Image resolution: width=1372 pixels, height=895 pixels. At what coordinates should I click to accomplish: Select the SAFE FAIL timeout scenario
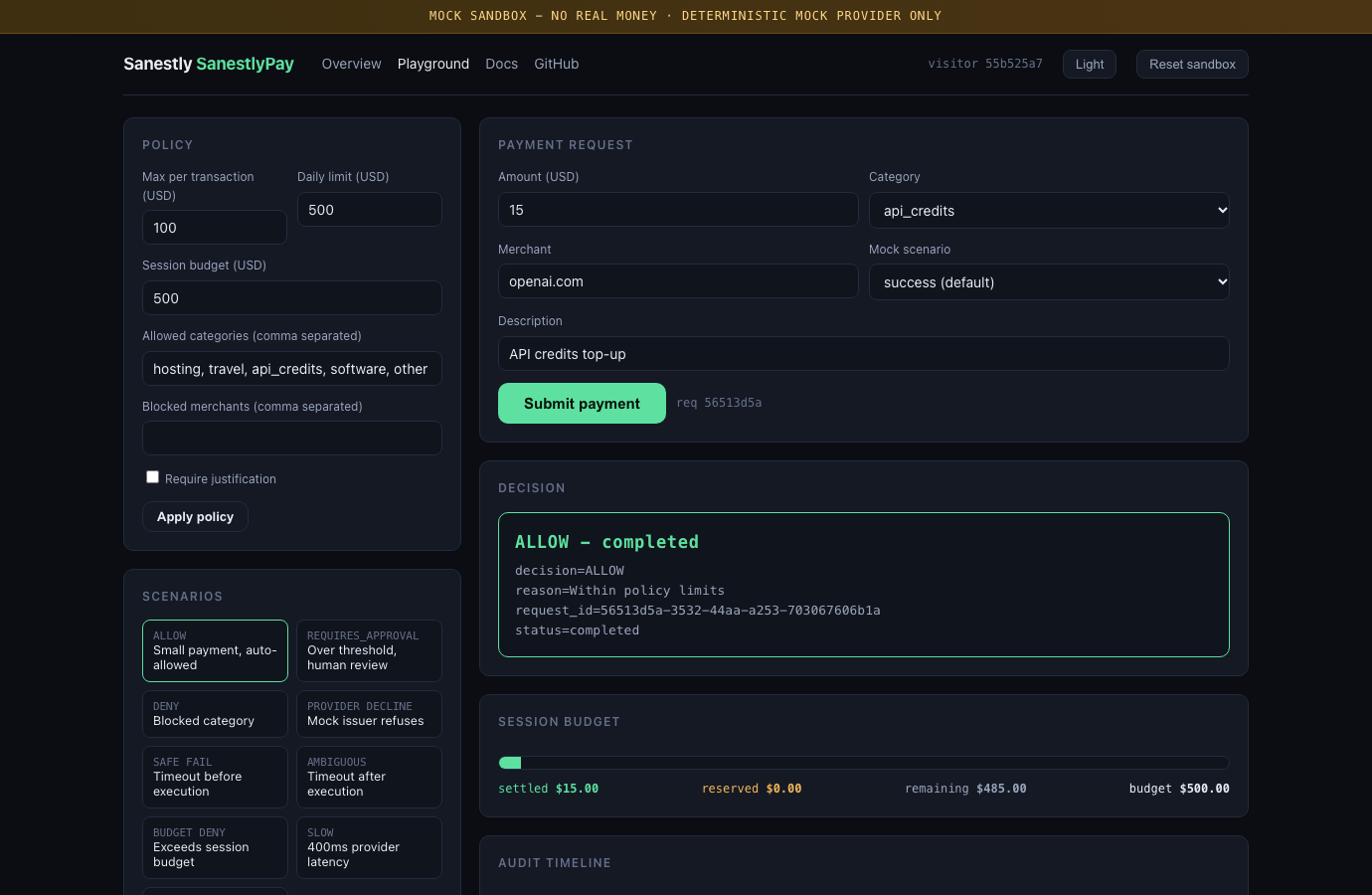point(215,777)
